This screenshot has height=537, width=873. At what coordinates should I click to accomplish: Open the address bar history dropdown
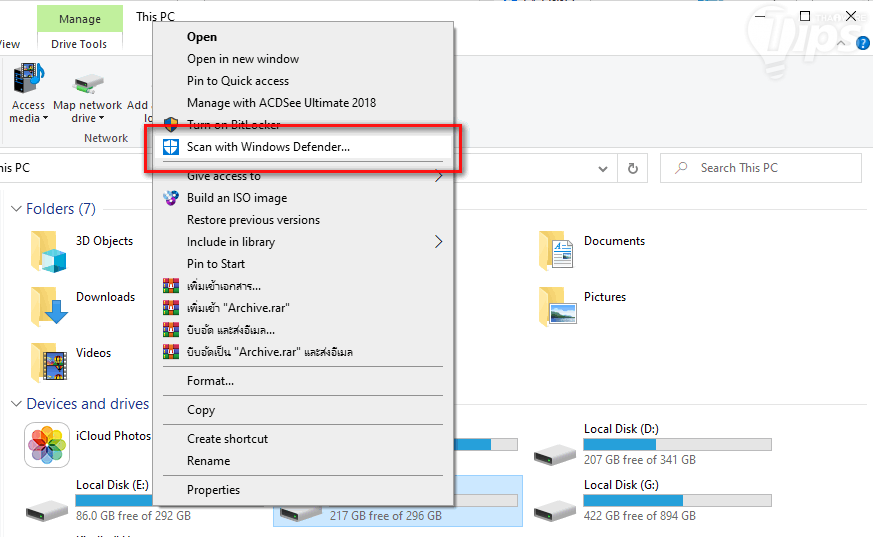tap(604, 168)
